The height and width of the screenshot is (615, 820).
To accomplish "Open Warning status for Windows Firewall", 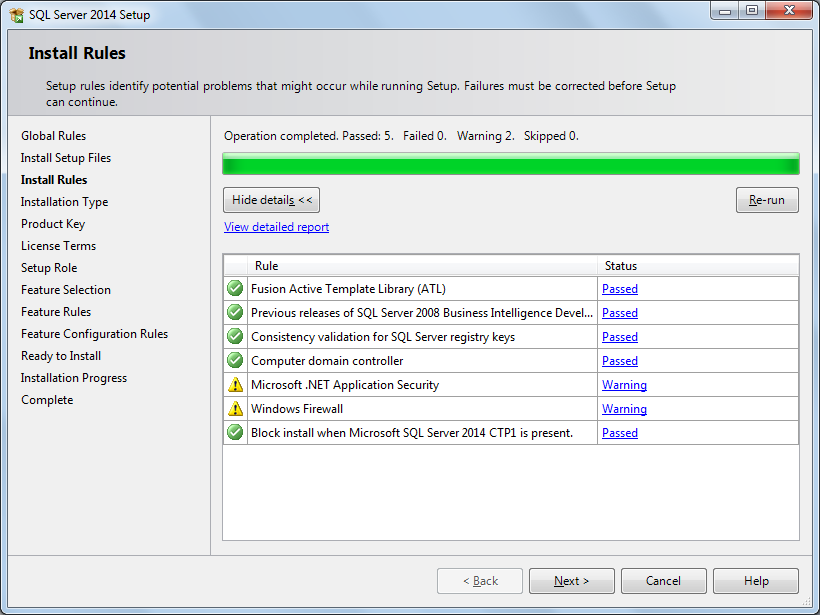I will [624, 409].
